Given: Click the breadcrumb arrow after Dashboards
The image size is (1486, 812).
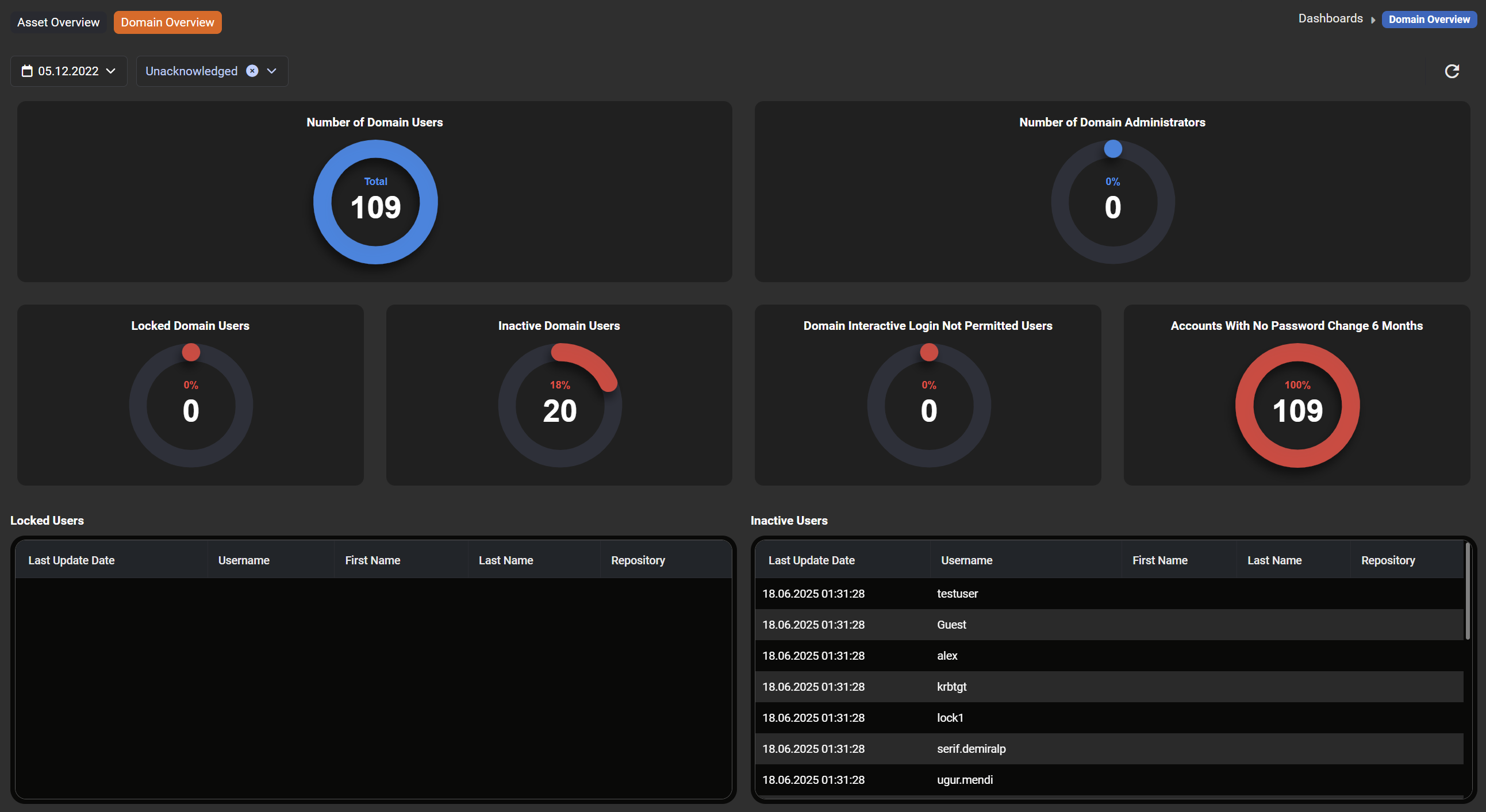Looking at the screenshot, I should (1373, 20).
